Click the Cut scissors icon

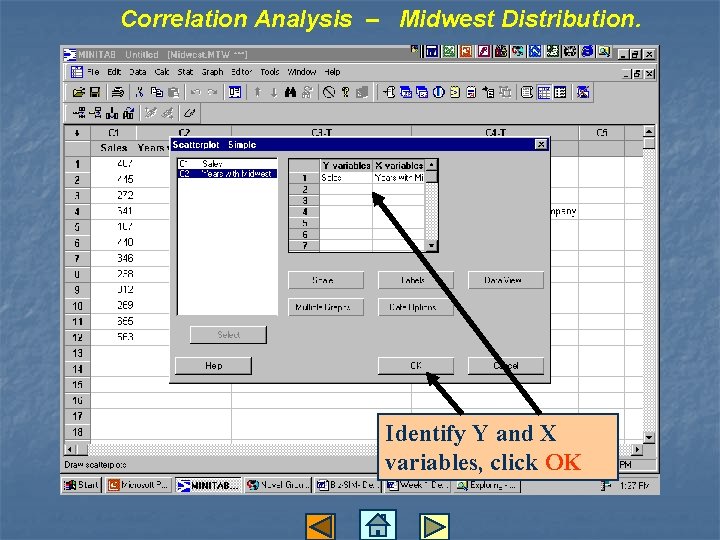[140, 92]
